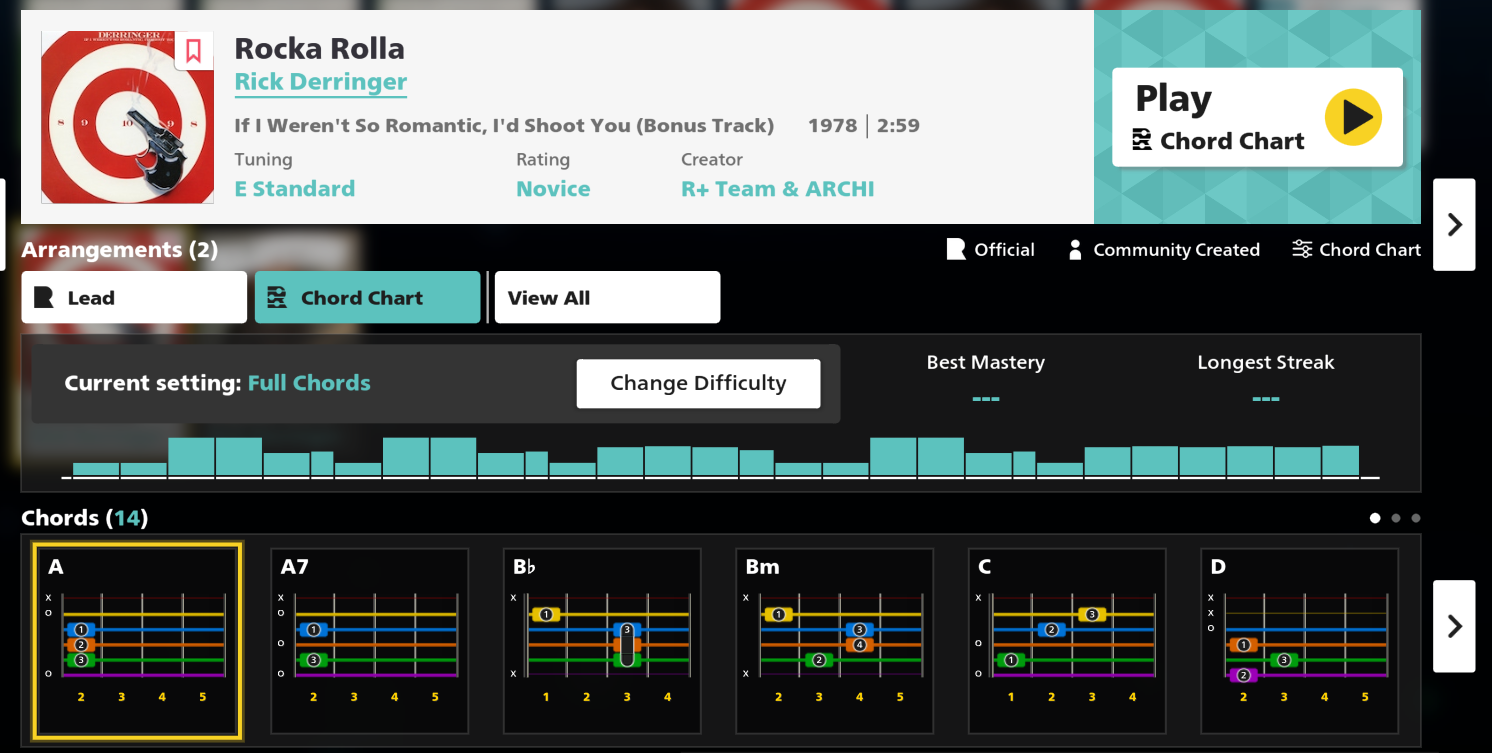Image resolution: width=1492 pixels, height=753 pixels.
Task: Select the A7 chord diagram
Action: point(370,641)
